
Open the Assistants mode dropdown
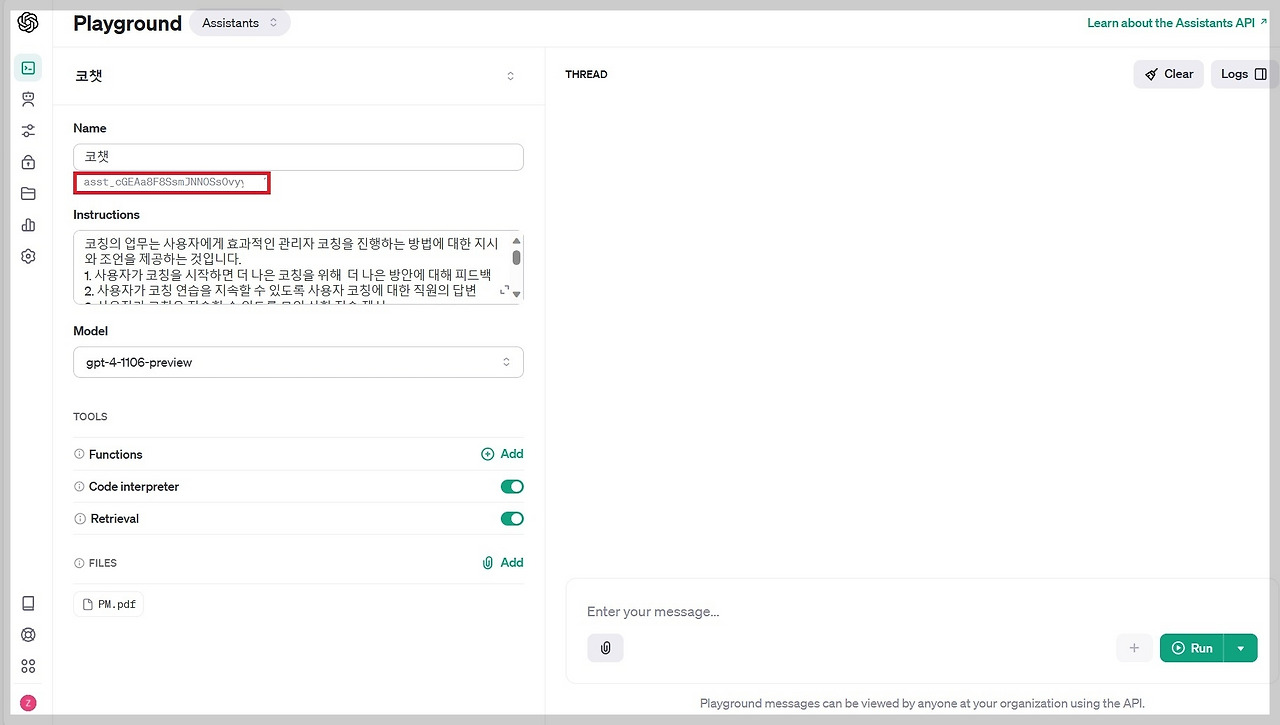(240, 22)
